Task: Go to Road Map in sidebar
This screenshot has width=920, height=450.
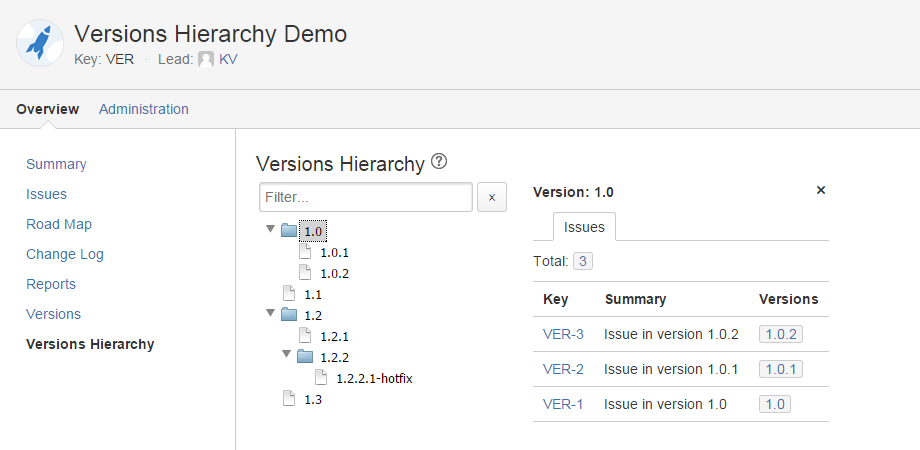Action: (x=59, y=224)
